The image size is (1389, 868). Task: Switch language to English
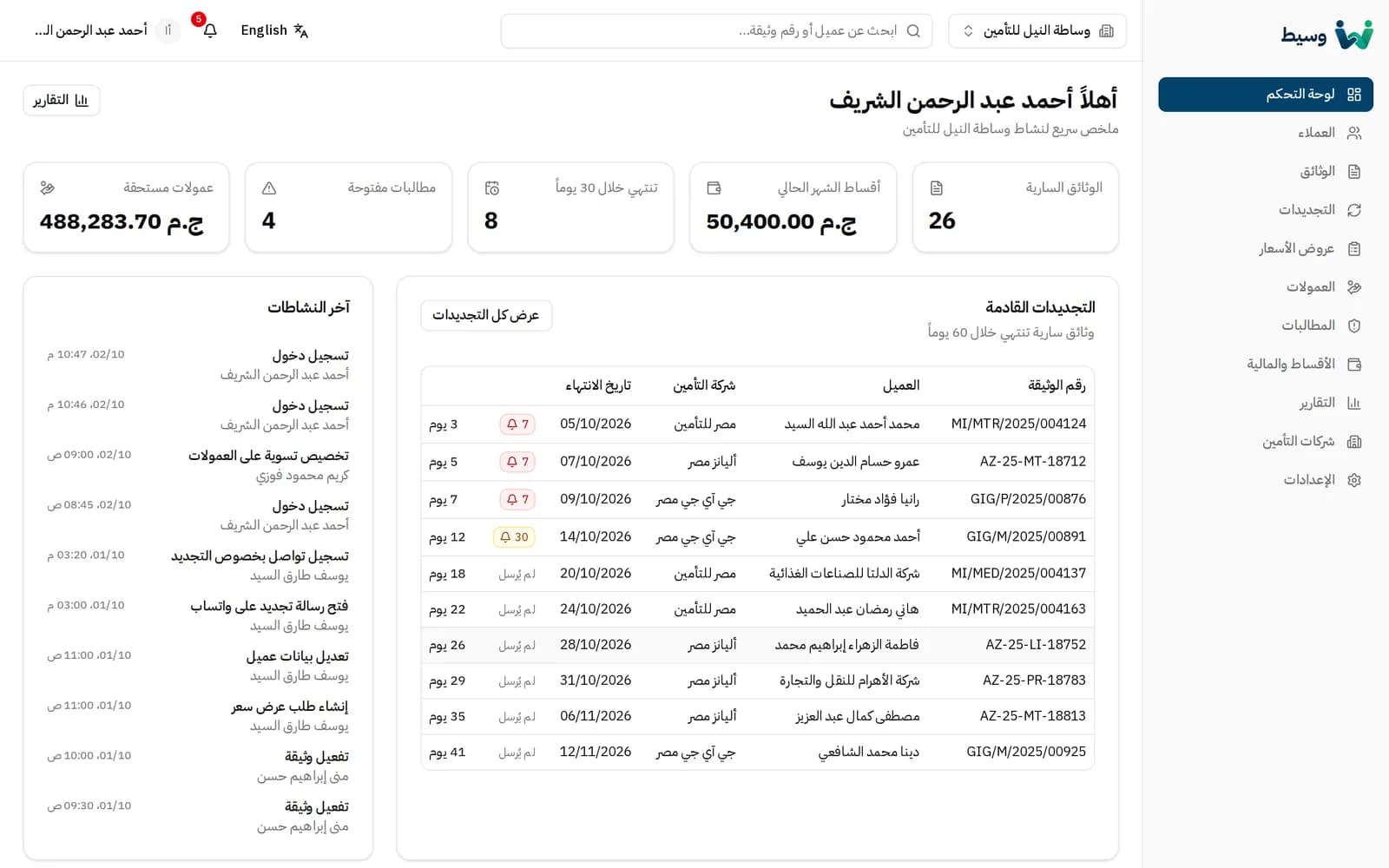coord(274,30)
